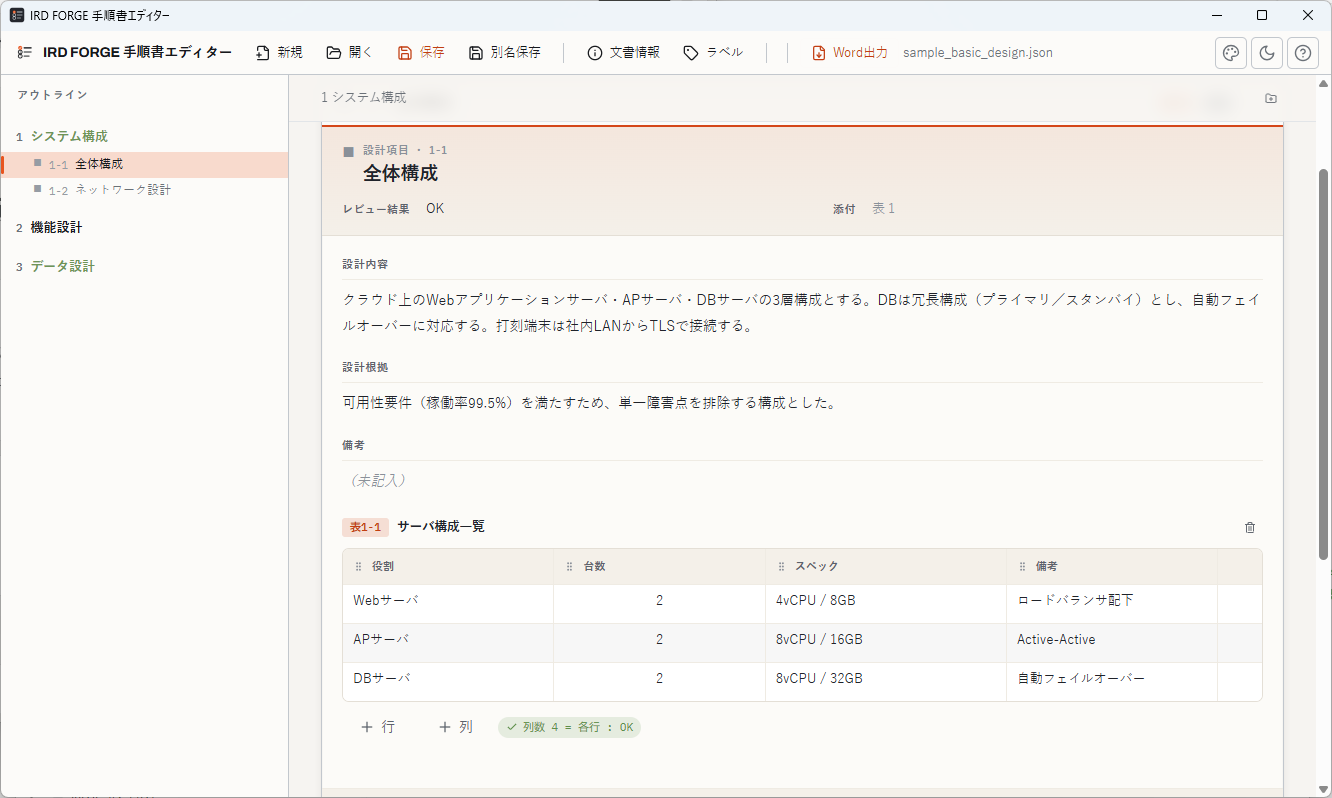Open the ラベル label settings

point(713,52)
